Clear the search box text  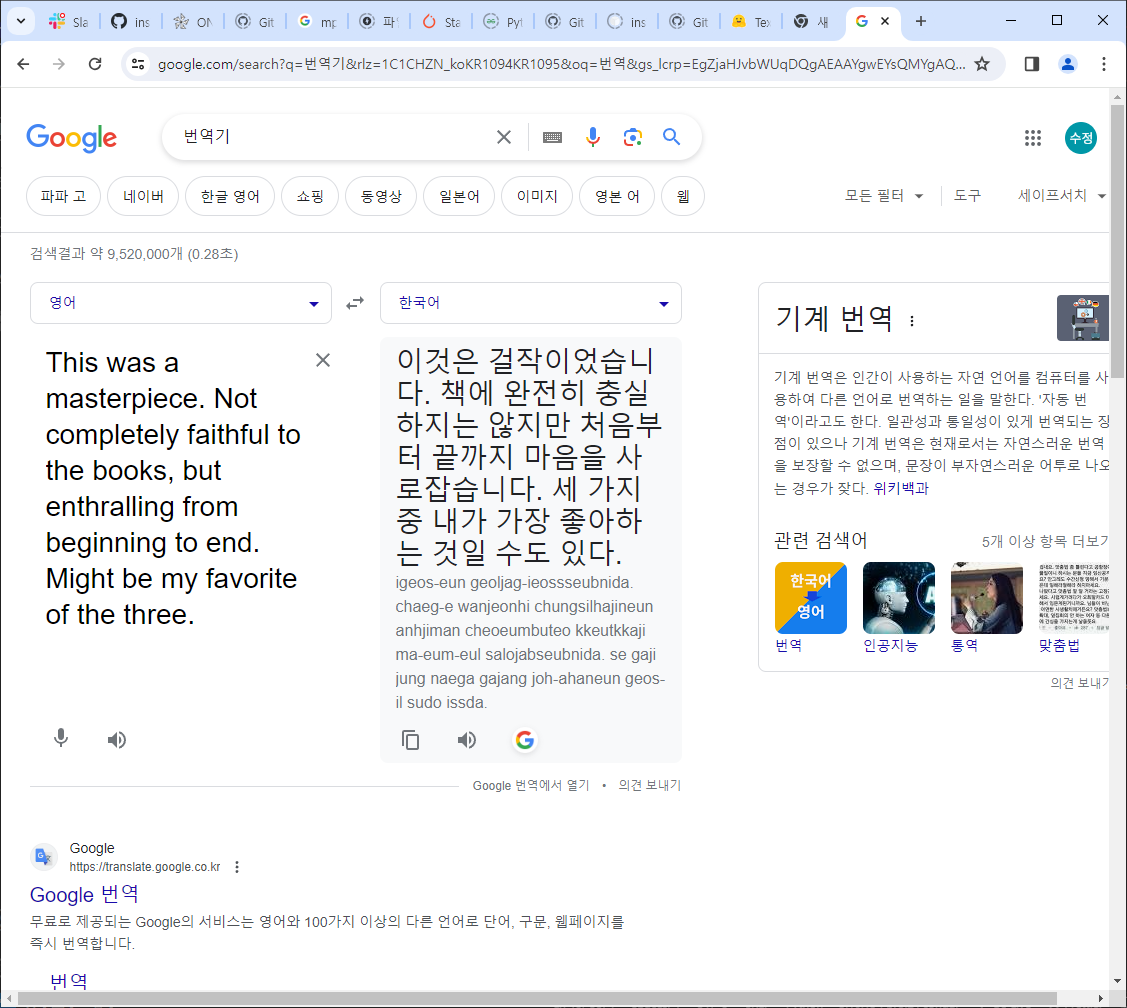click(504, 137)
